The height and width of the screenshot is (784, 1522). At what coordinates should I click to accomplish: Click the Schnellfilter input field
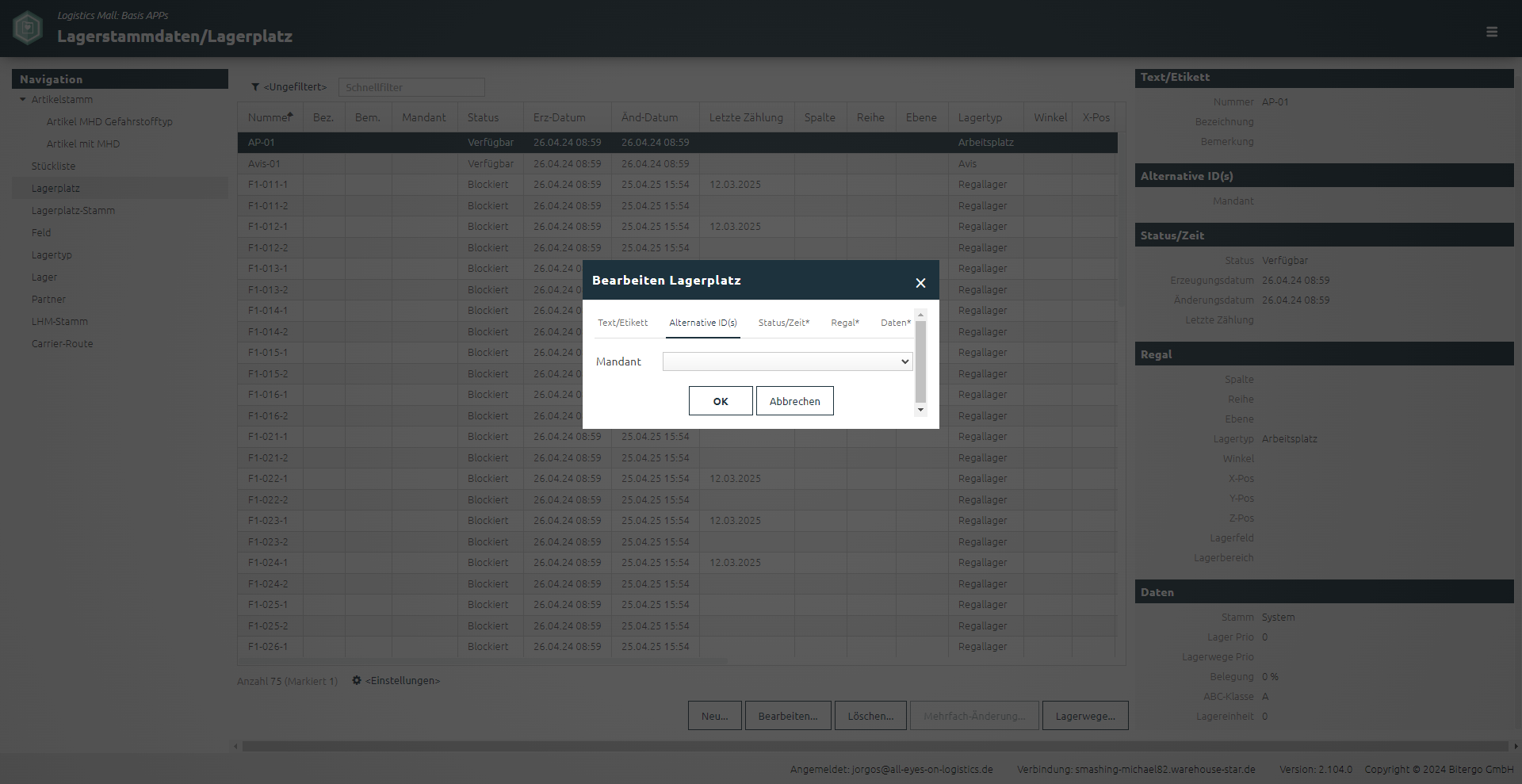pos(411,87)
